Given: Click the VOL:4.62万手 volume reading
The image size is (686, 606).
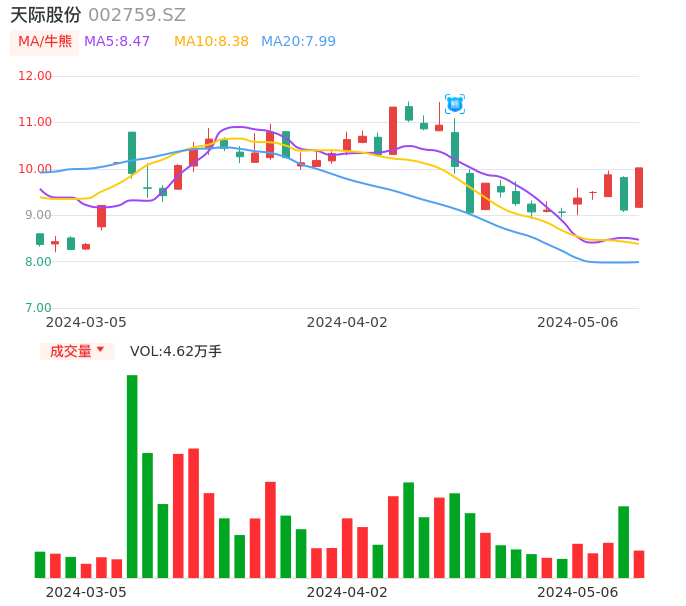Looking at the screenshot, I should tap(176, 351).
